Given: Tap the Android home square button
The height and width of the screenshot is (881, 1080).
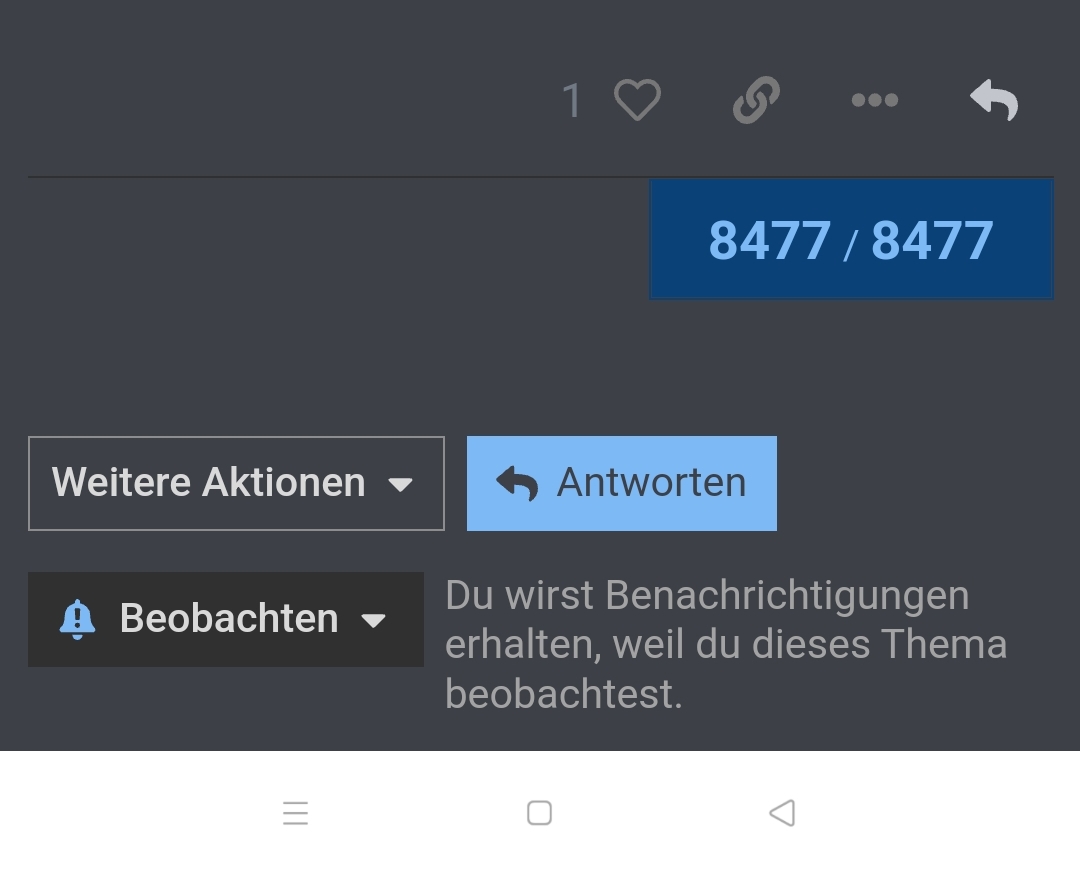Looking at the screenshot, I should 539,813.
